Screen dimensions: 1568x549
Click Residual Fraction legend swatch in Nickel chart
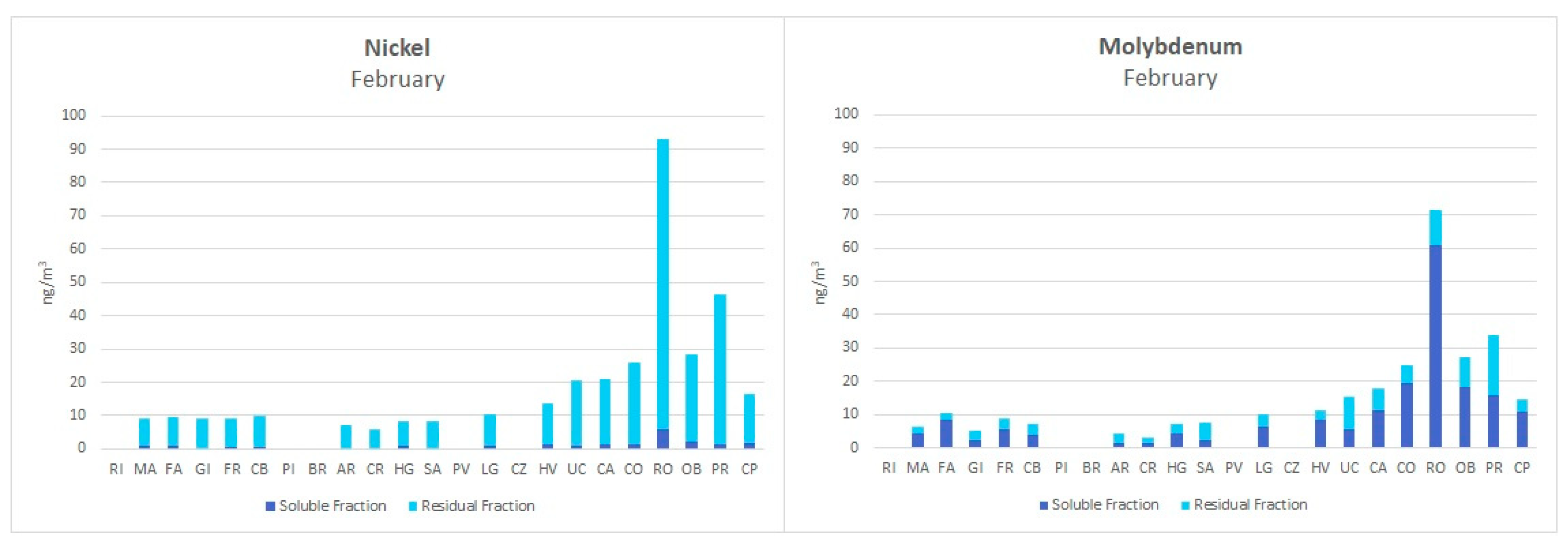point(413,506)
